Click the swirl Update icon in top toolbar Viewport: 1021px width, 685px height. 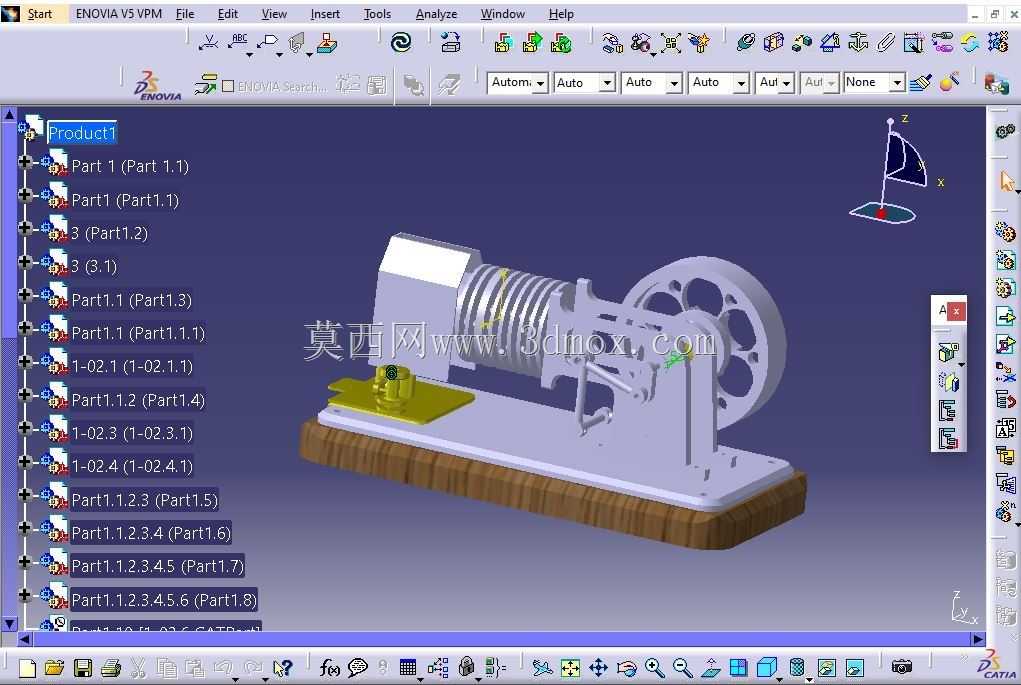tap(401, 43)
